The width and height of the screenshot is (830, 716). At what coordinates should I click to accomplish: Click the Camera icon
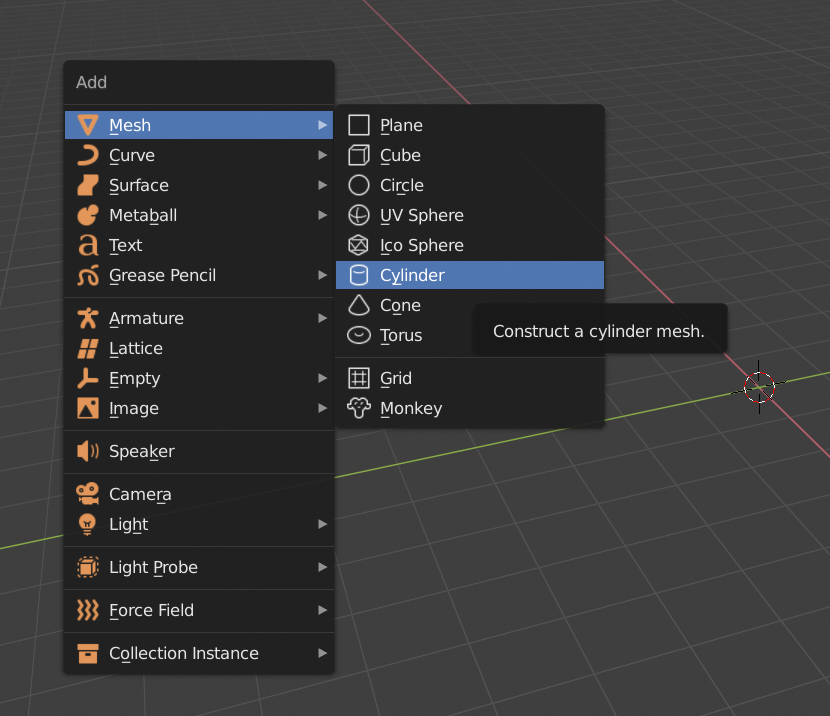point(88,494)
